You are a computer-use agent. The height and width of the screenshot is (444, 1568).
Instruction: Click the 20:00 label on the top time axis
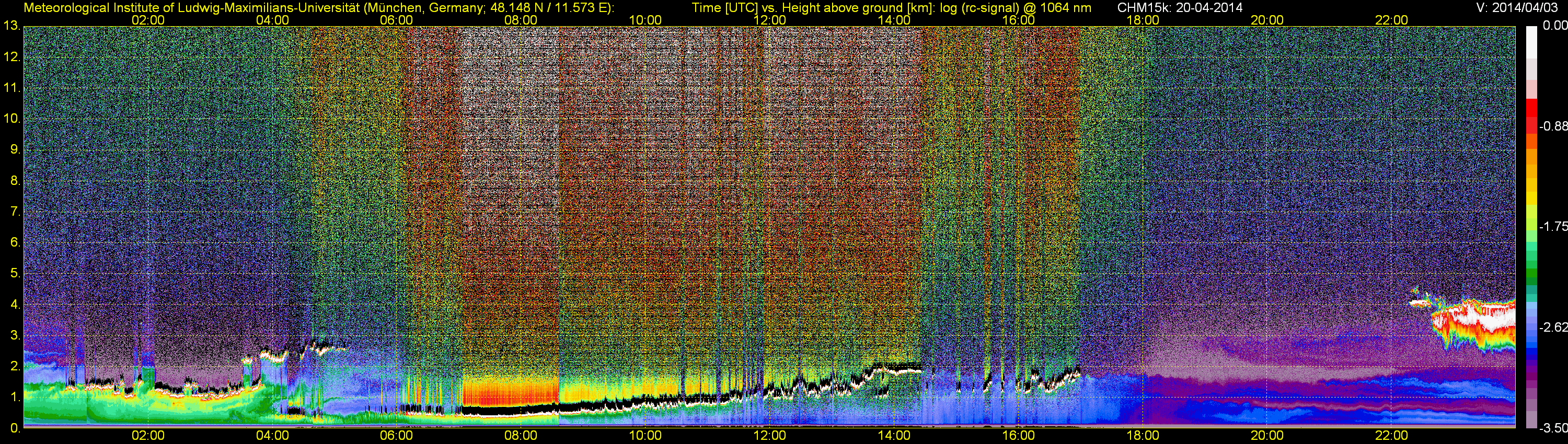(1267, 20)
